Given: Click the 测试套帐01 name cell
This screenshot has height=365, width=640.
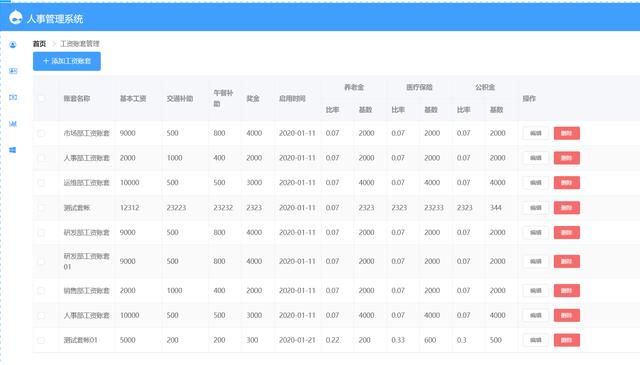Looking at the screenshot, I should click(x=80, y=340).
